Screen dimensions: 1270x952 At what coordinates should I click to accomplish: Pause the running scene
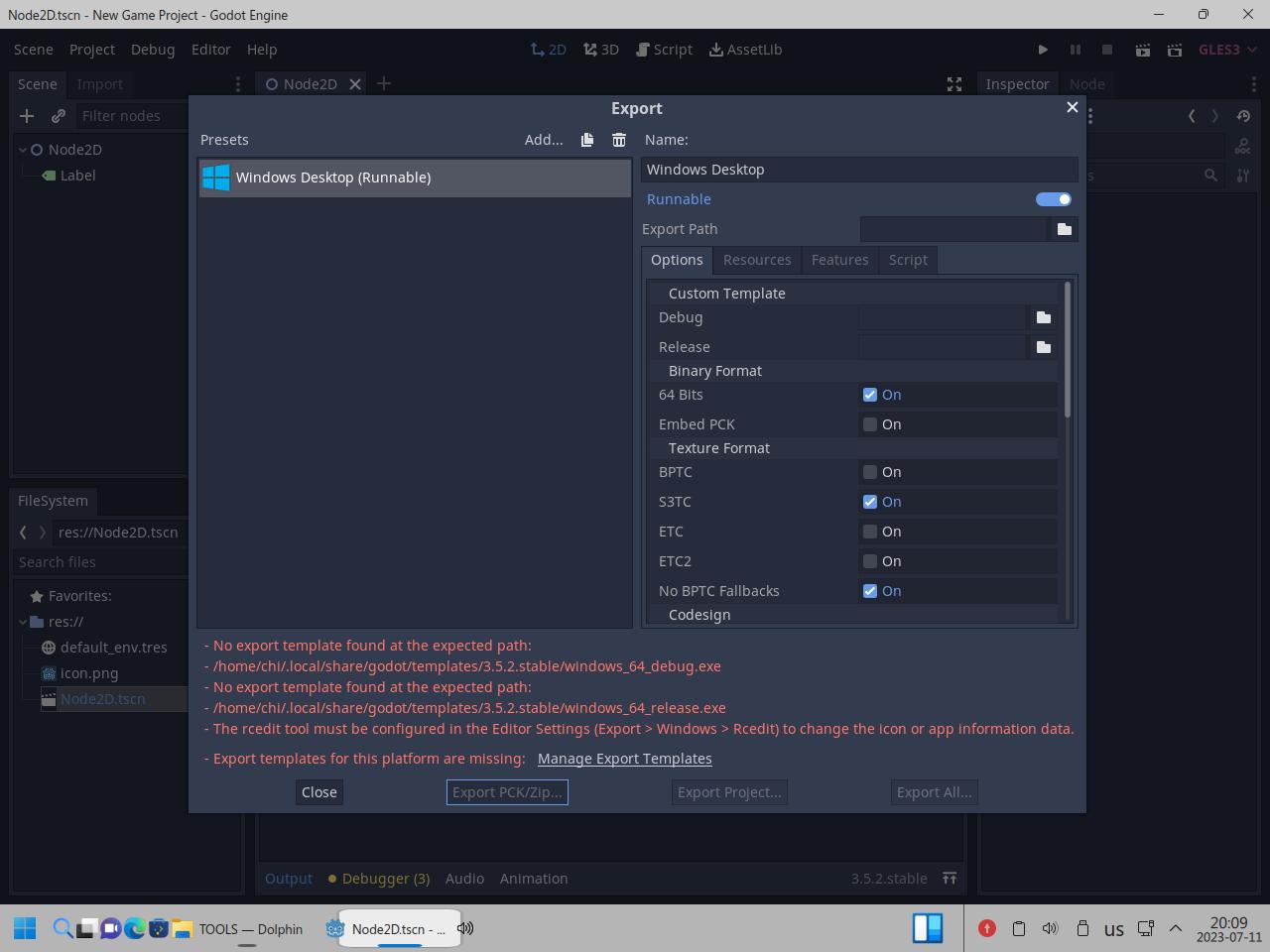click(x=1075, y=50)
